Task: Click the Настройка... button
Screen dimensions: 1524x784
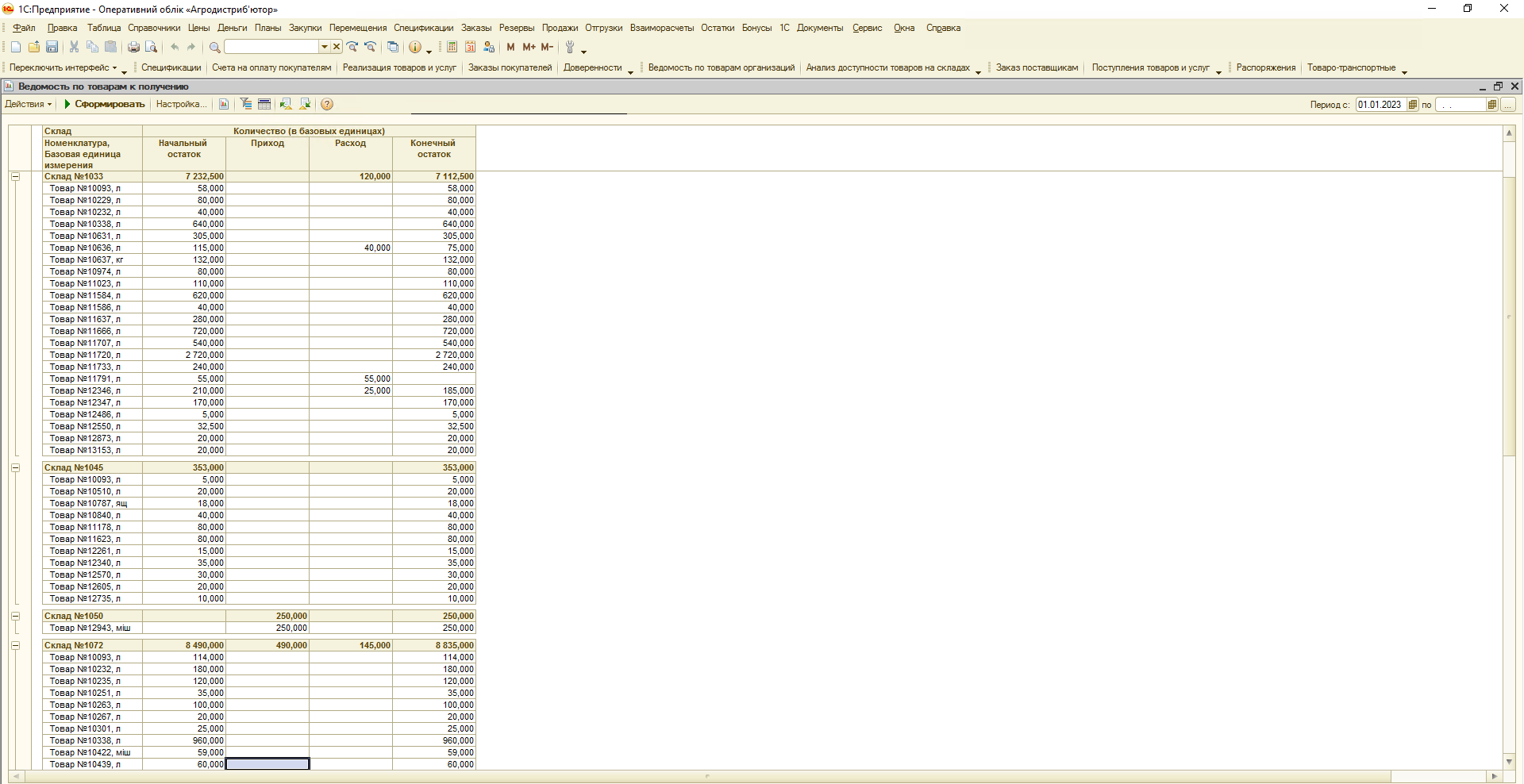Action: pos(181,105)
